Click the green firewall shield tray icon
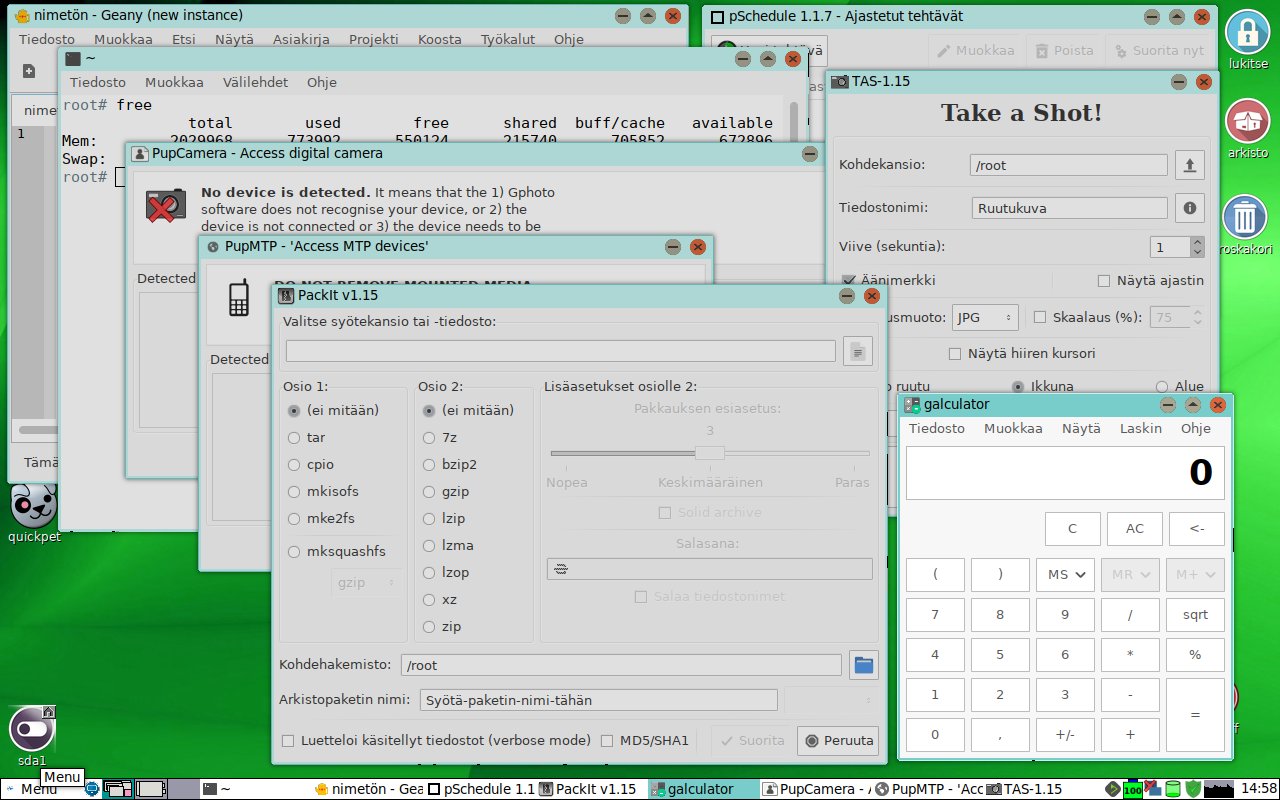 1192,789
